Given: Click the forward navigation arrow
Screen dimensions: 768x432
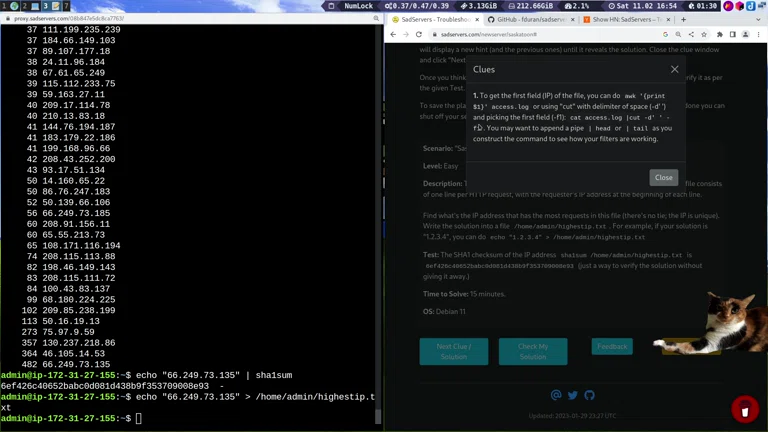Looking at the screenshot, I should pyautogui.click(x=406, y=35).
